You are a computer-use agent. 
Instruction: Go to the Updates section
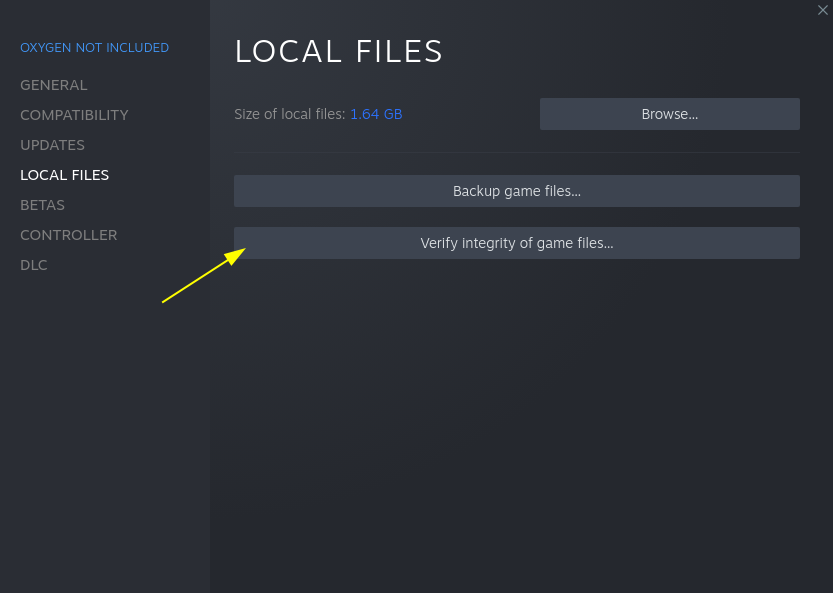(52, 145)
